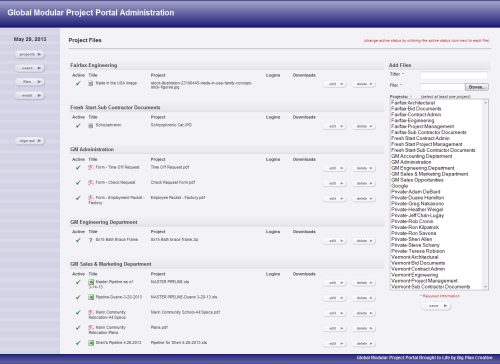Screen dimensions: 500x364
Task: Edit the Master Pipeline file entry
Action: [335, 283]
